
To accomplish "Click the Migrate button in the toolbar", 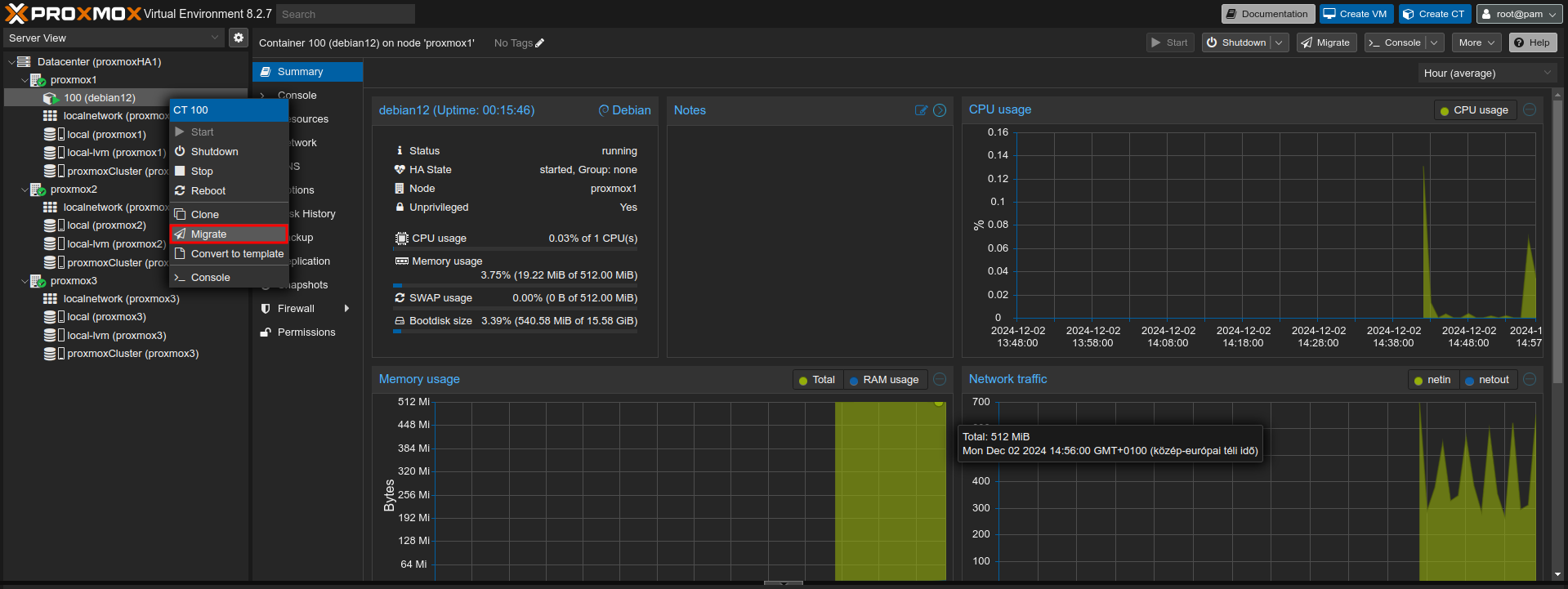I will click(1327, 42).
